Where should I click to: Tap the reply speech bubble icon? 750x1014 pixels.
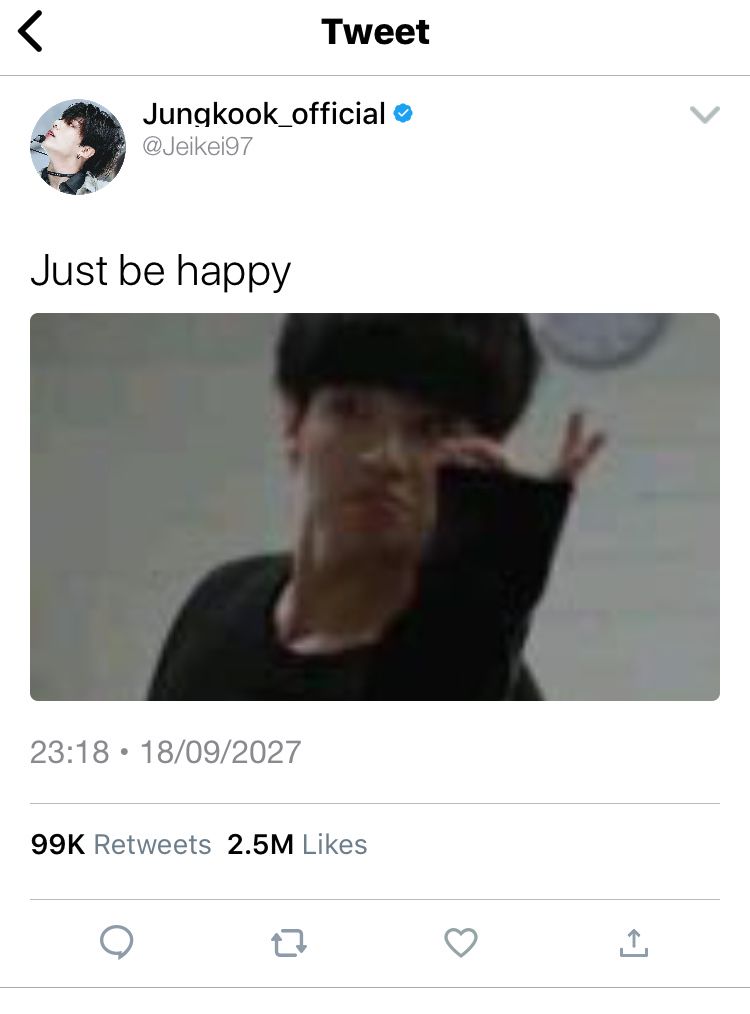[117, 942]
